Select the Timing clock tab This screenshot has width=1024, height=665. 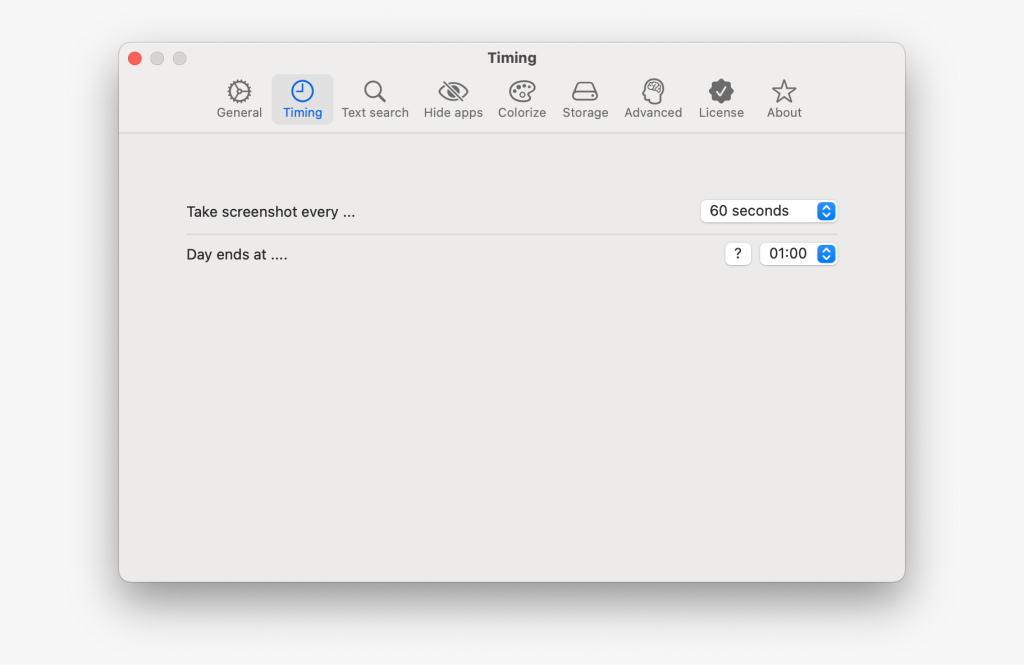[302, 99]
